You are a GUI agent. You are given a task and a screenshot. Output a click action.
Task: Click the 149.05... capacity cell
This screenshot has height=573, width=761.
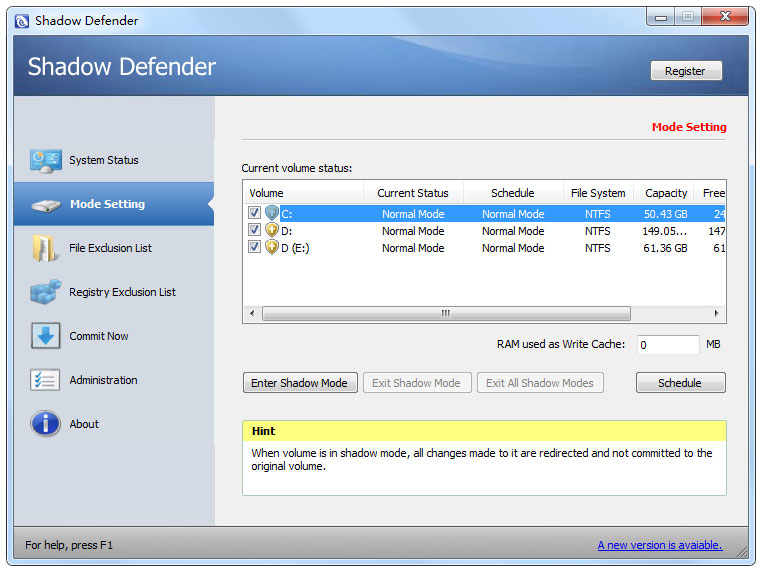[664, 231]
